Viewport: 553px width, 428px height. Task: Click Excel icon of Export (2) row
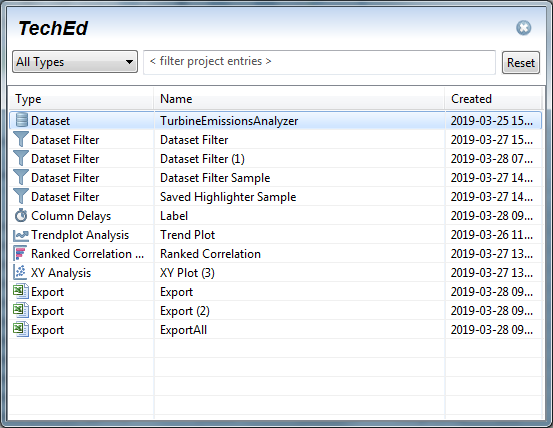pyautogui.click(x=21, y=310)
